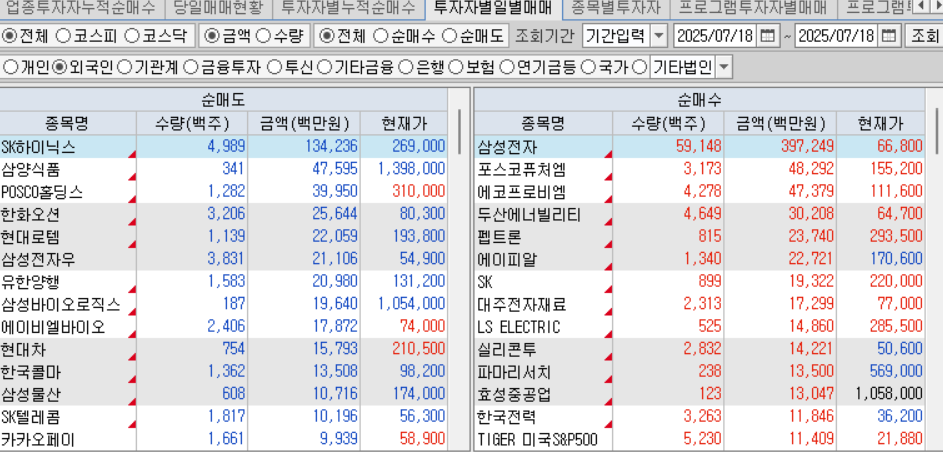The width and height of the screenshot is (943, 452).
Task: Switch to 투자자별누적순매수 tab
Action: point(348,8)
